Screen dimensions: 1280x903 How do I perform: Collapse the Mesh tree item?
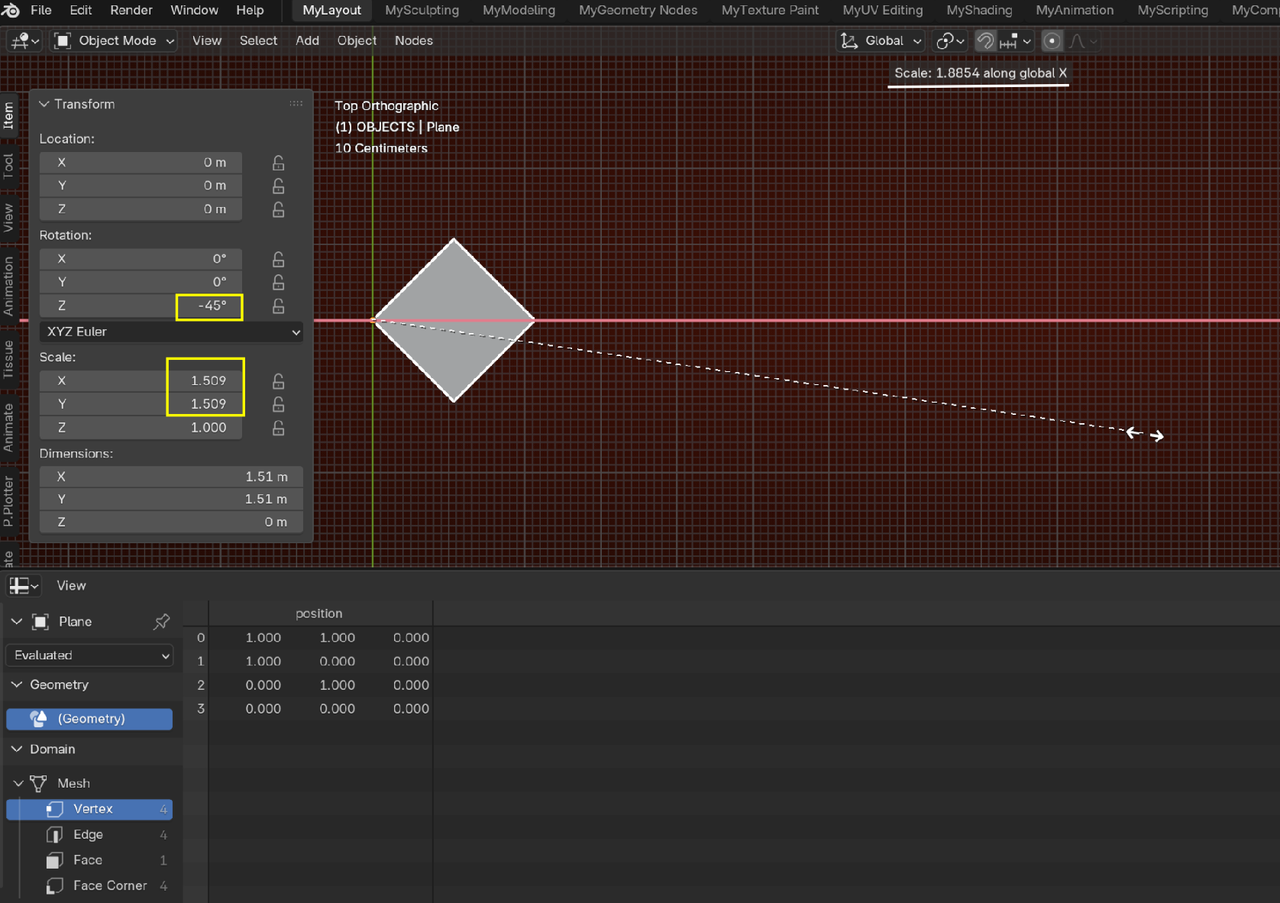pyautogui.click(x=18, y=783)
